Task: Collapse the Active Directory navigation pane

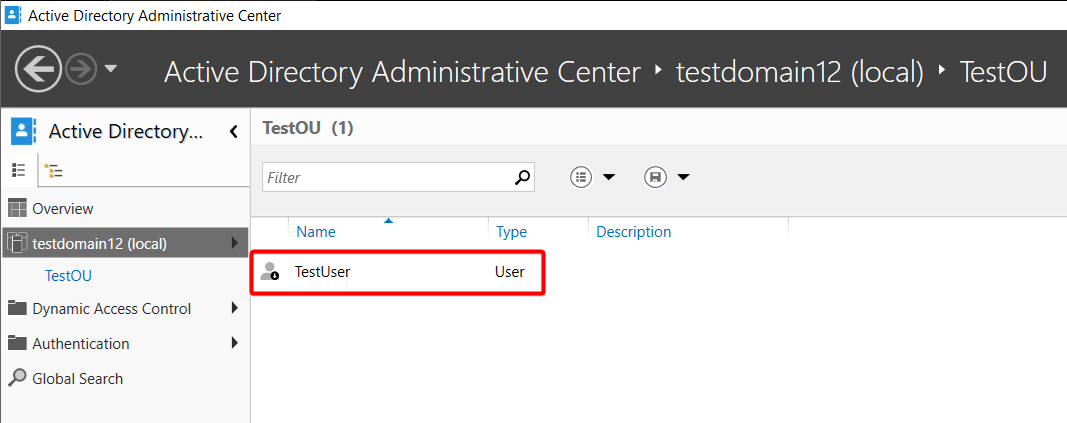Action: 233,131
